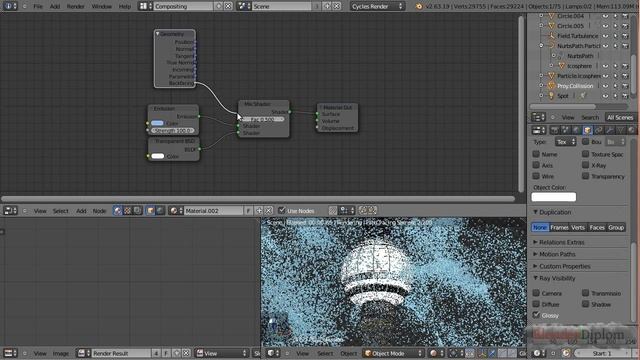
Task: Delete Compositing screen layout X button
Action: pyautogui.click(x=228, y=6)
